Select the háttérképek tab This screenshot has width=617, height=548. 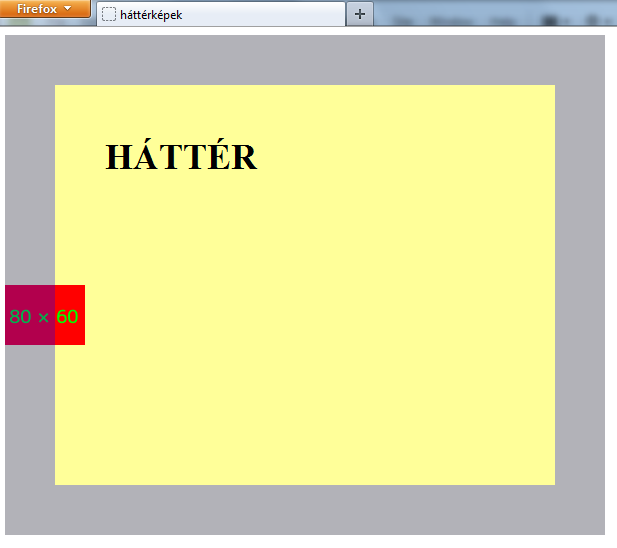[221, 14]
